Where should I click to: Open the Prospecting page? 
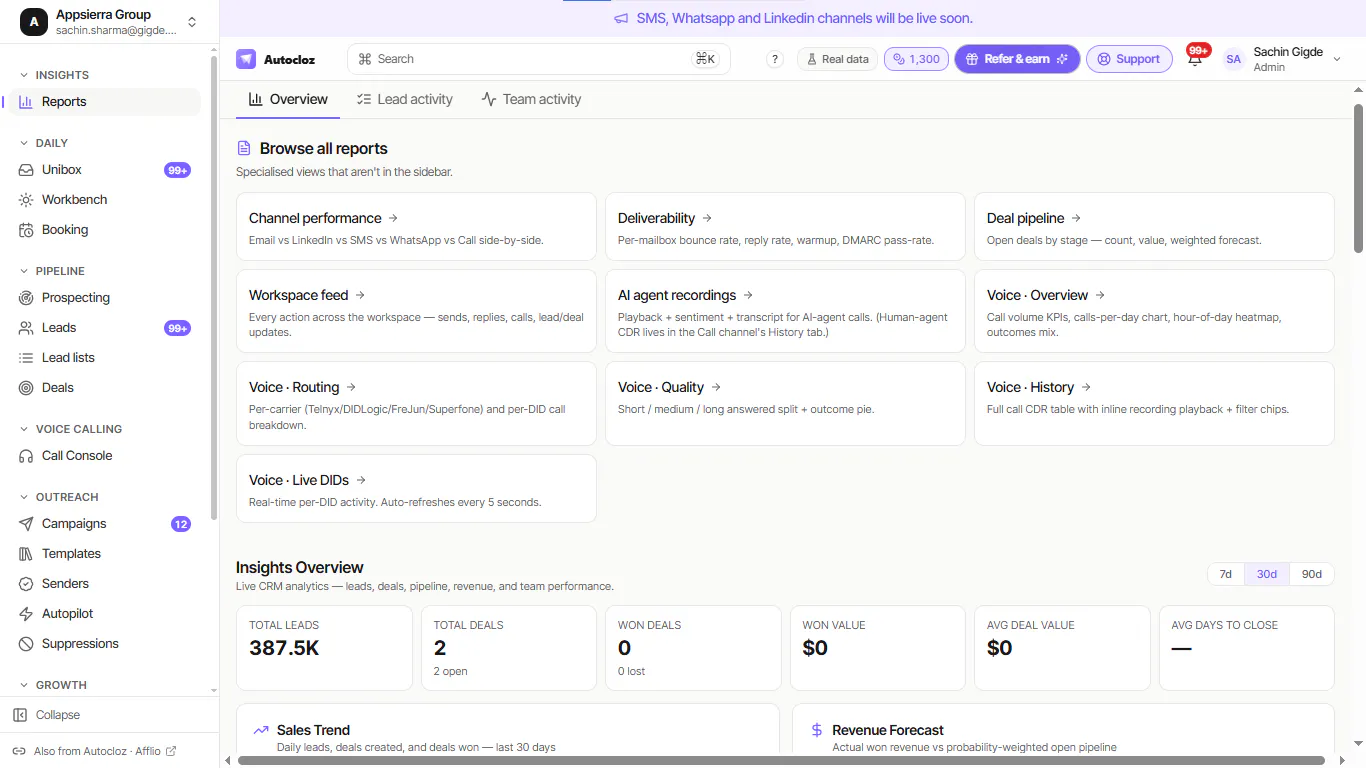(x=105, y=298)
